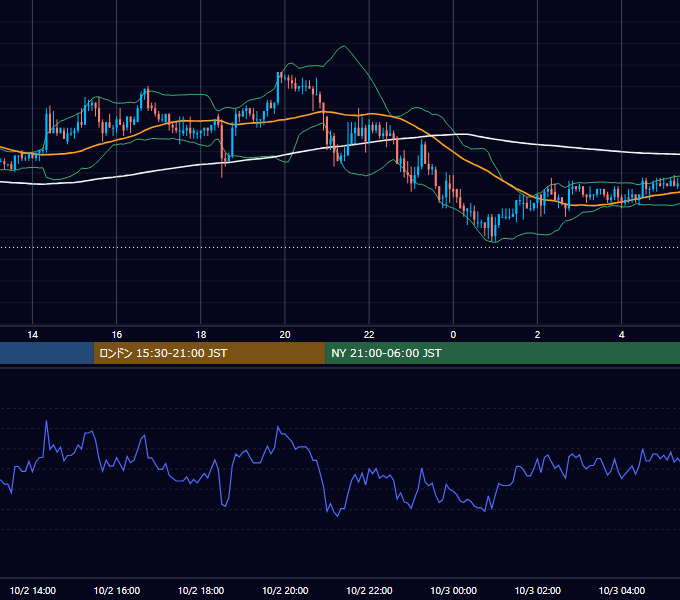The width and height of the screenshot is (680, 600).
Task: Click the white dotted horizontal price line
Action: [340, 248]
